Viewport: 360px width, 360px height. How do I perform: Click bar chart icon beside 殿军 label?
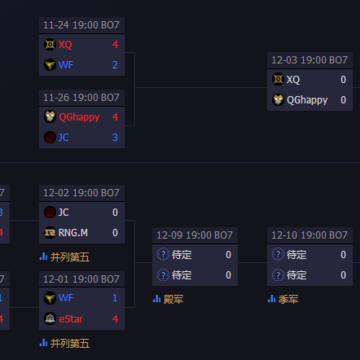pyautogui.click(x=156, y=299)
